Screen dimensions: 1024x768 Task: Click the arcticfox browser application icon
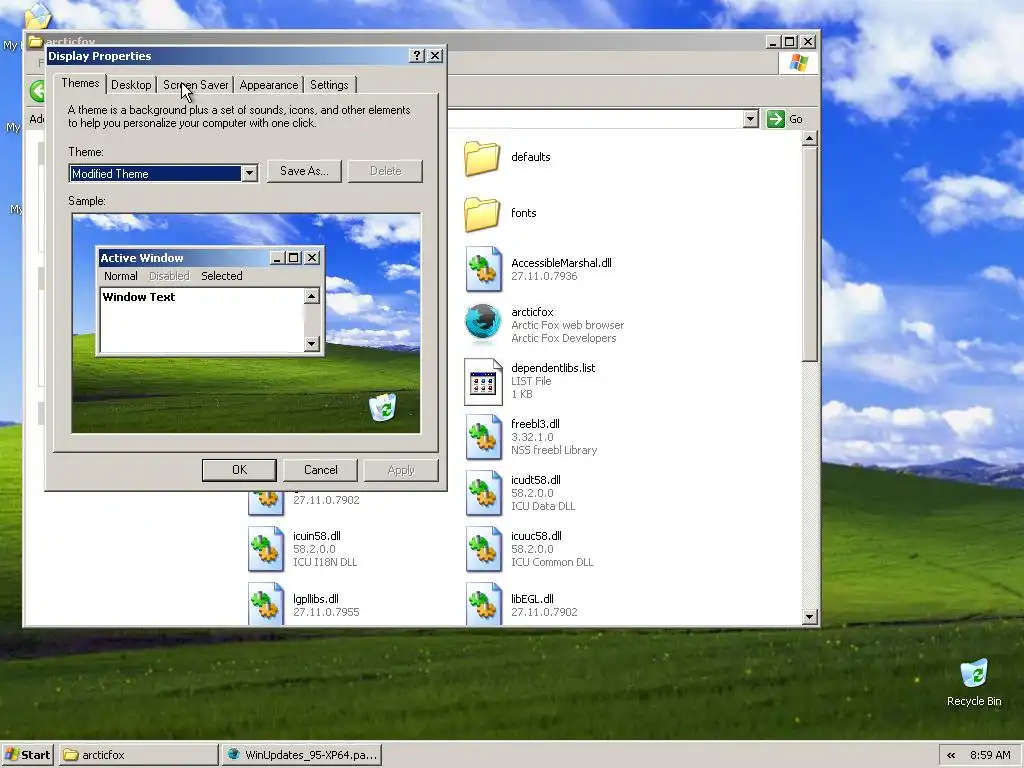[x=483, y=323]
